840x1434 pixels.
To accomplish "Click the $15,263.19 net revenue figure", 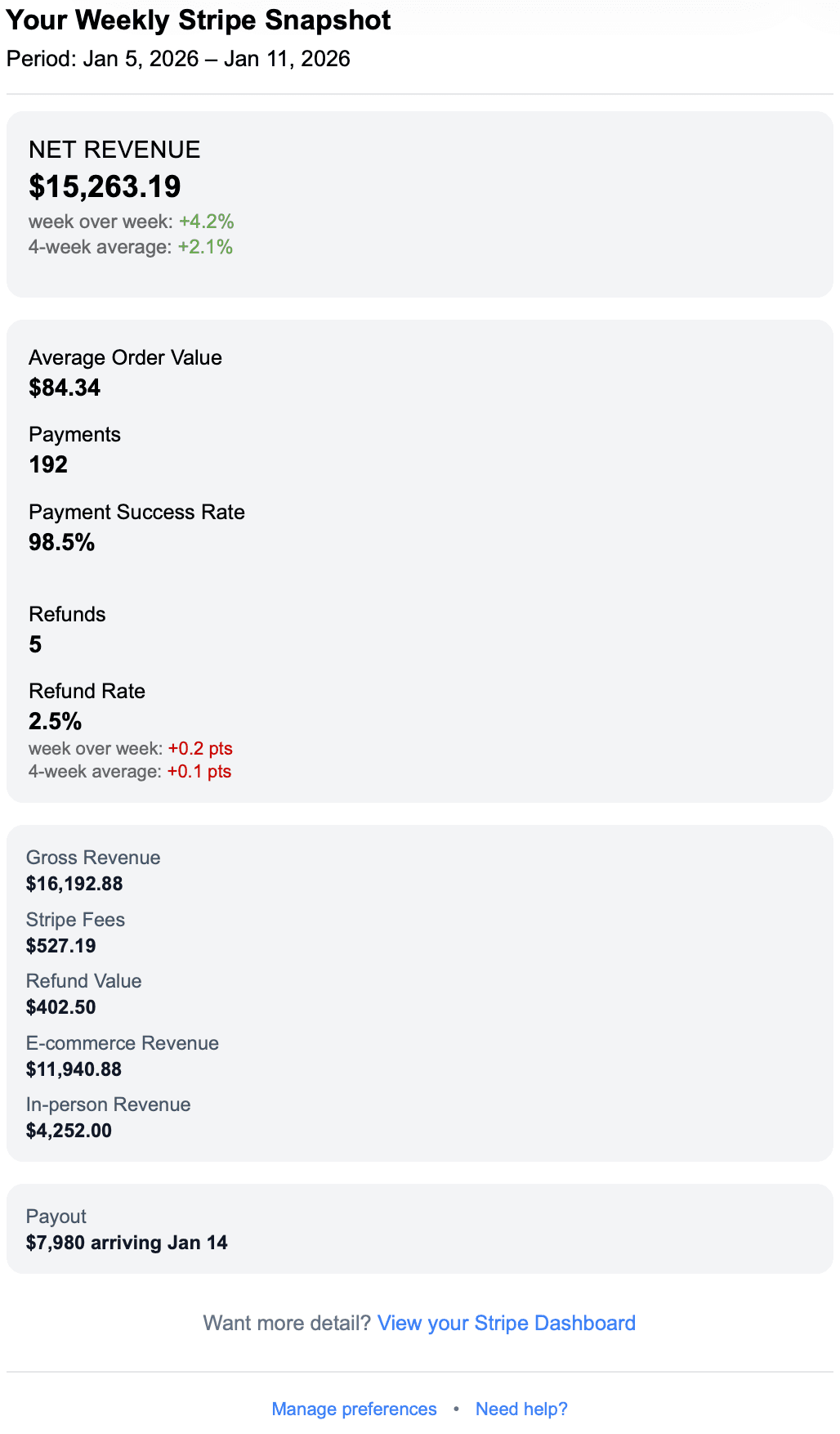I will click(105, 186).
